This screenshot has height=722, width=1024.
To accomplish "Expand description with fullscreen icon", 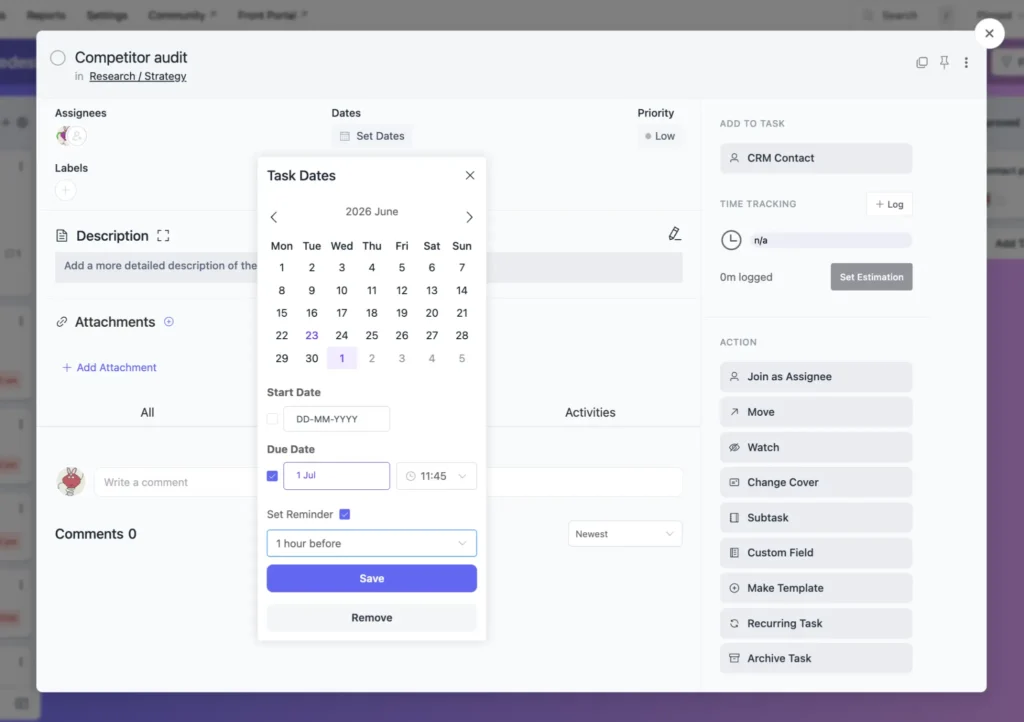I will [163, 236].
